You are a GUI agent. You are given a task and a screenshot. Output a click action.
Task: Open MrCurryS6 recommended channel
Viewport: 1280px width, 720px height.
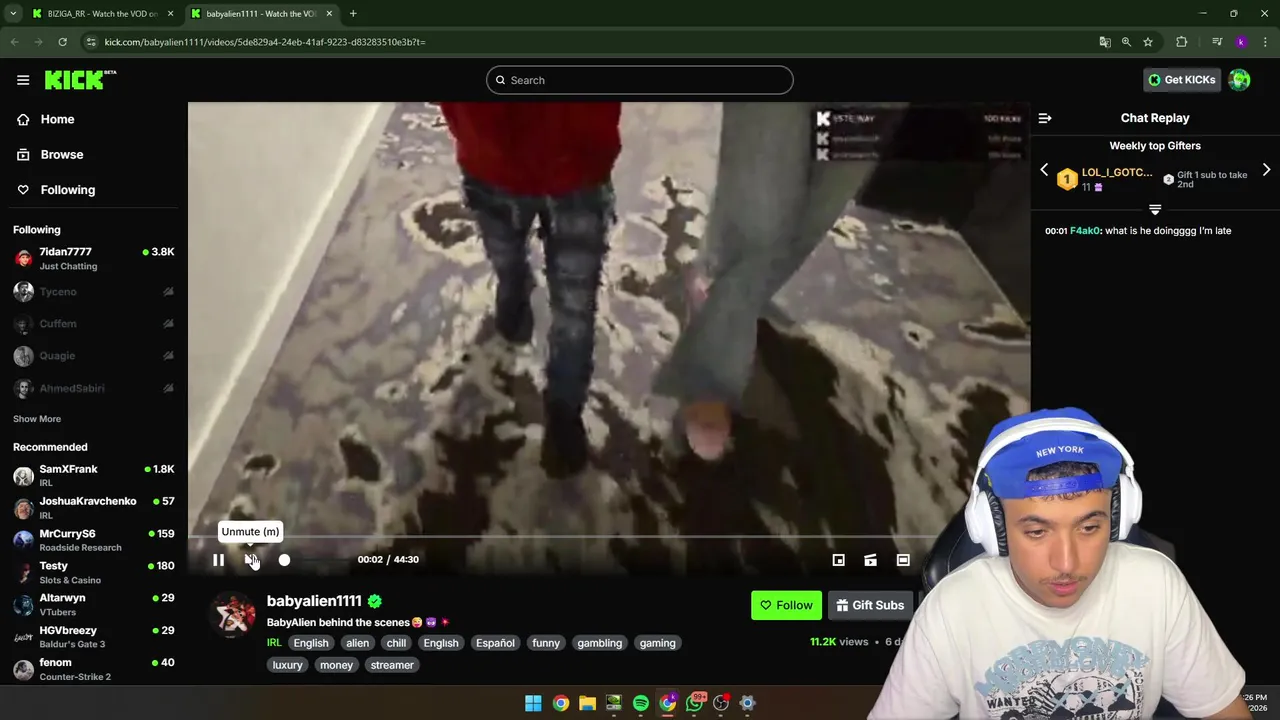click(x=94, y=540)
